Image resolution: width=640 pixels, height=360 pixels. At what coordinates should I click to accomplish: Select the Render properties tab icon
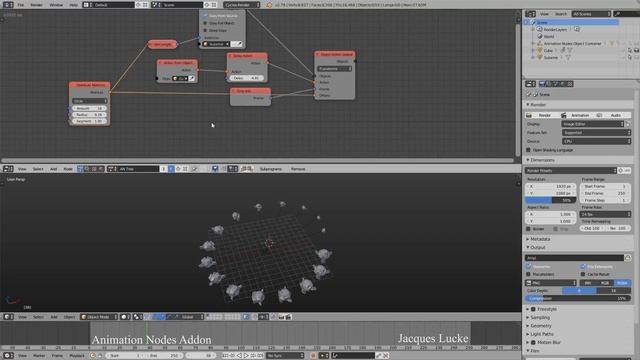click(542, 84)
